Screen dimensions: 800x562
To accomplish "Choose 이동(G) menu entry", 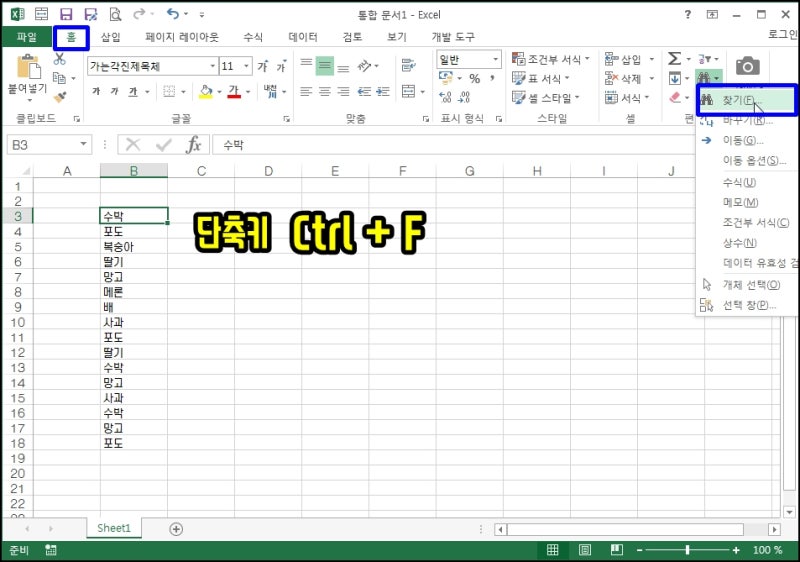I will tap(746, 140).
